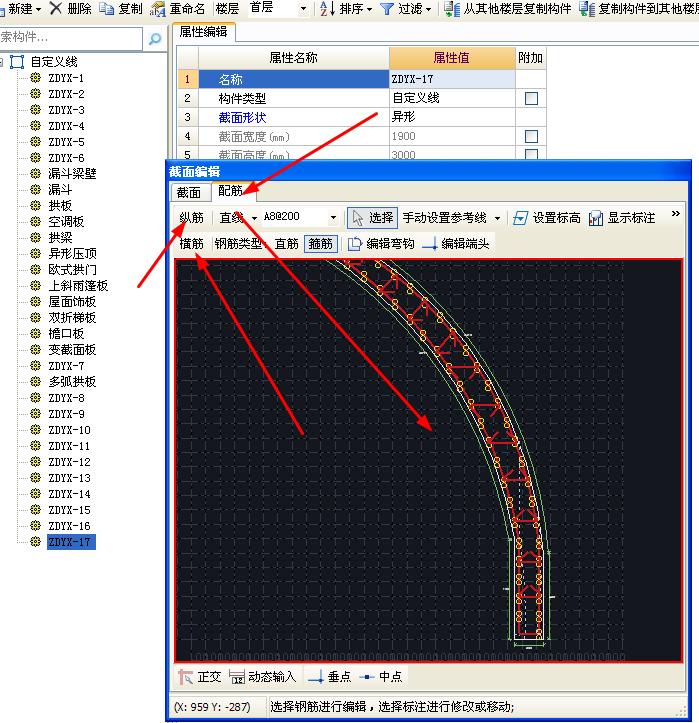Click the 名称 value cell ZDYX-17
The height and width of the screenshot is (723, 699).
(x=452, y=79)
